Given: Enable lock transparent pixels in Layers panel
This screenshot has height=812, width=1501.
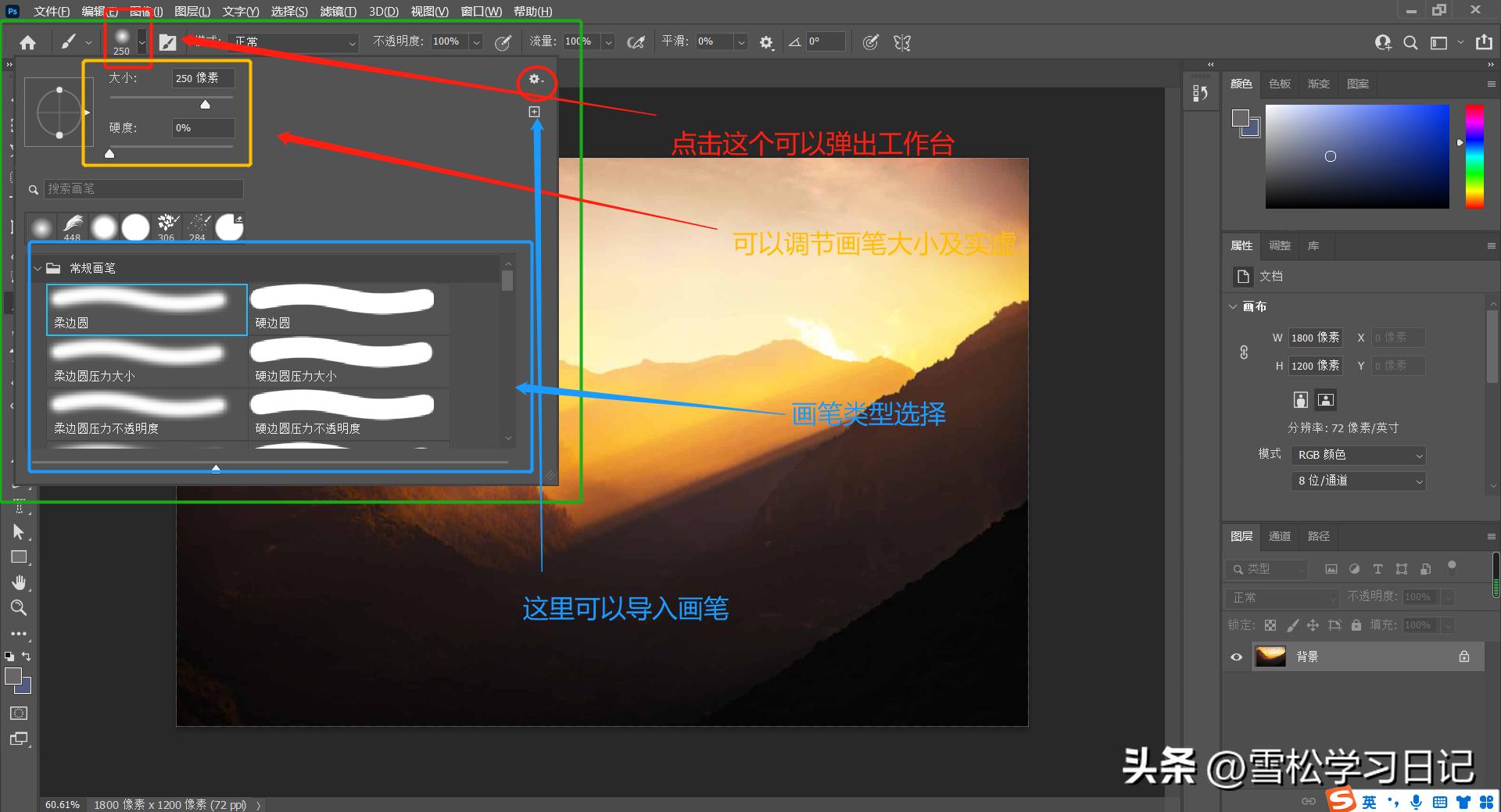Looking at the screenshot, I should click(1271, 625).
